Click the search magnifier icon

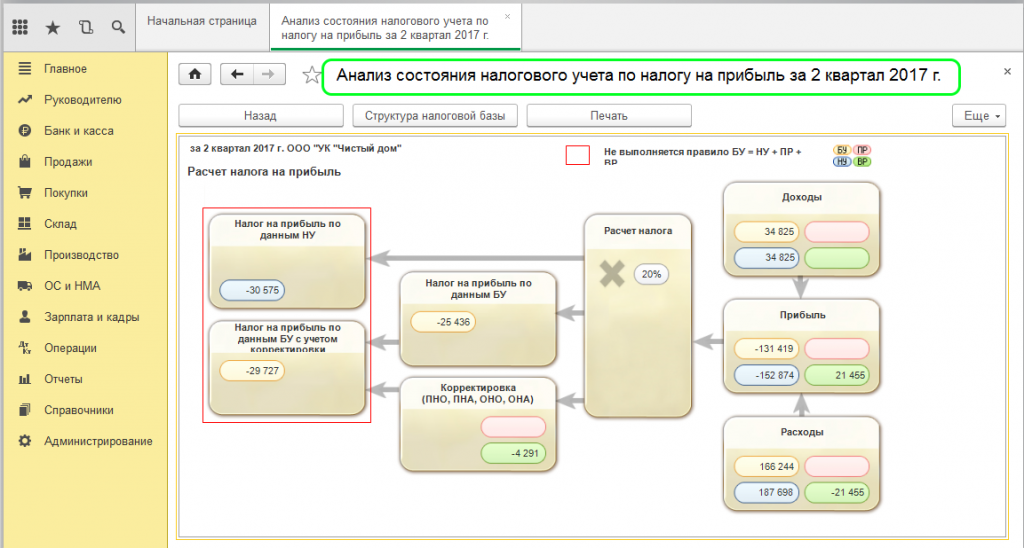click(118, 27)
